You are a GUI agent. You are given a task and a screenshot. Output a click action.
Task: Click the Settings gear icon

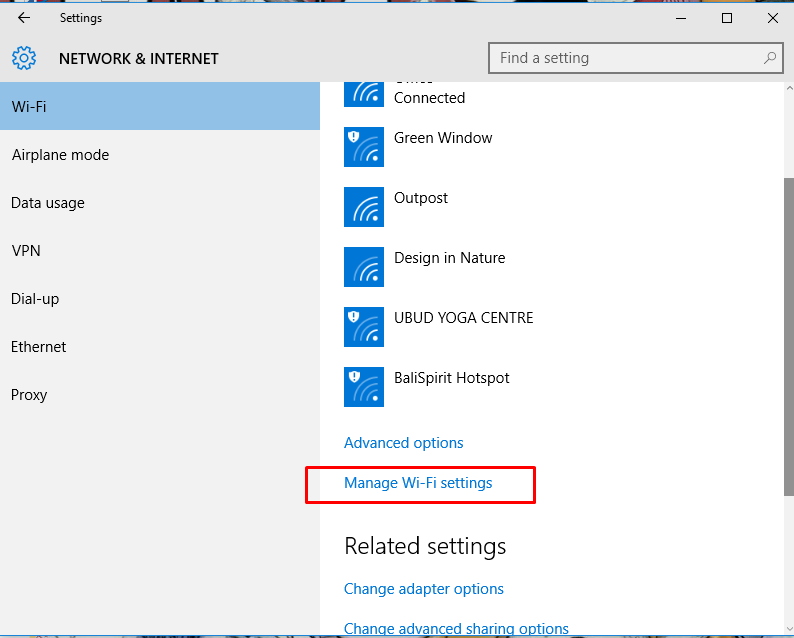(24, 58)
